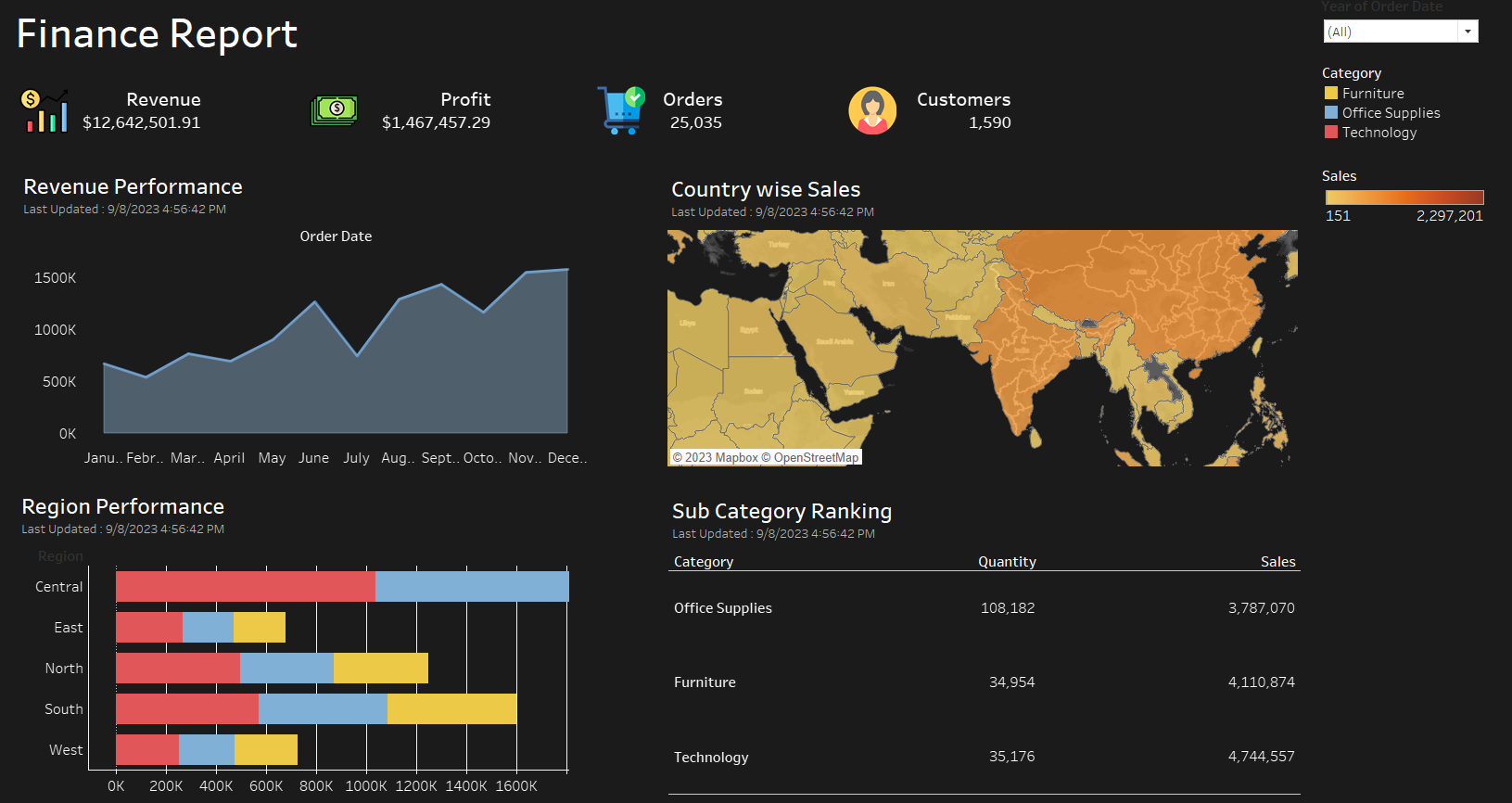
Task: Click the Revenue Performance title
Action: (133, 187)
